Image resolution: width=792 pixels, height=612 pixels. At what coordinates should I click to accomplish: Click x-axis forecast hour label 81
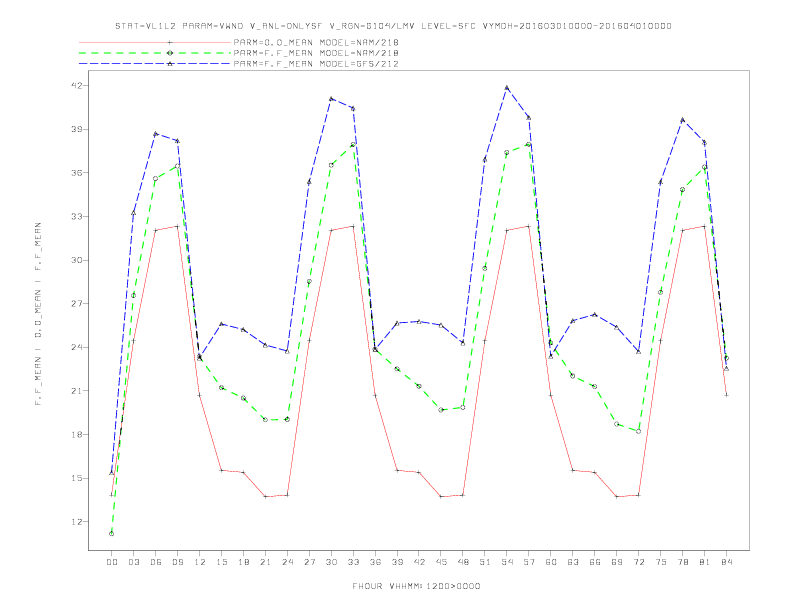(x=705, y=562)
